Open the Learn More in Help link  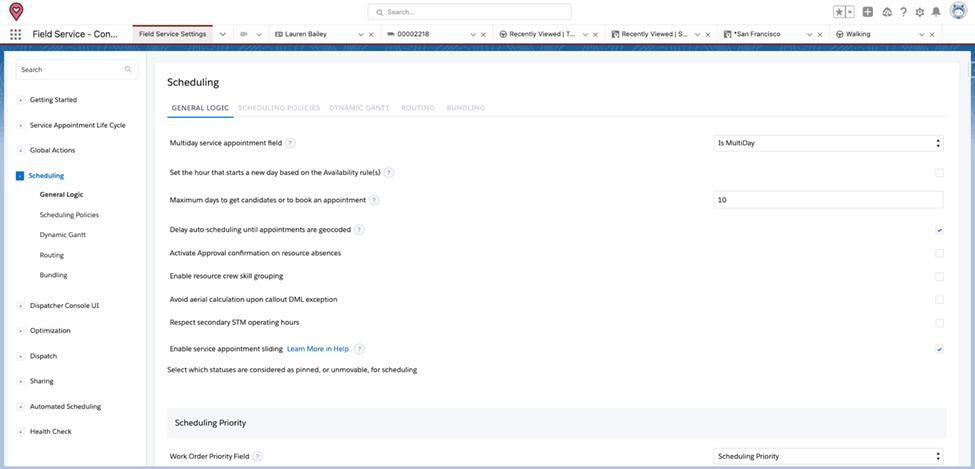(318, 349)
